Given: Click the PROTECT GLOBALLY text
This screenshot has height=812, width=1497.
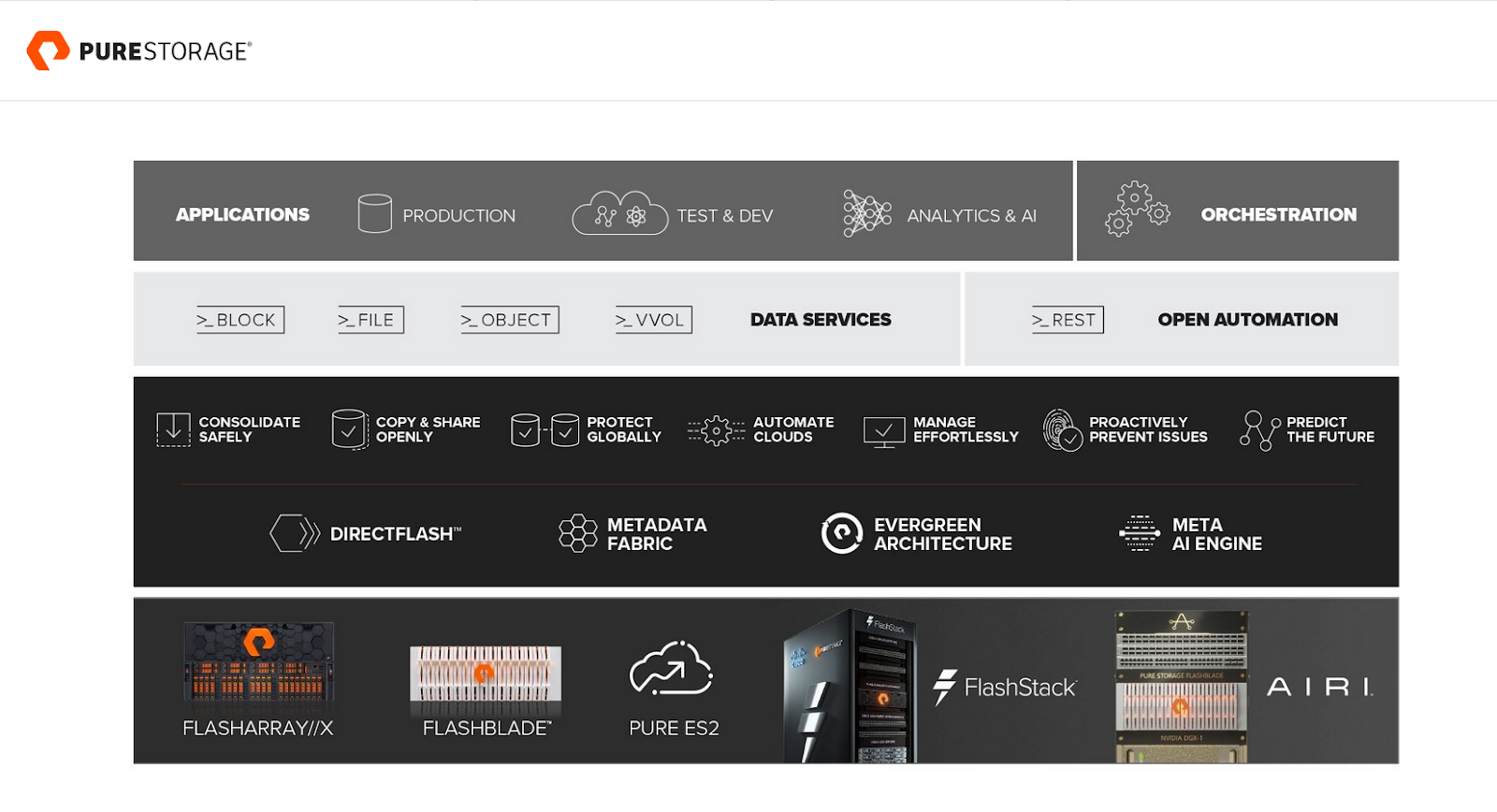Looking at the screenshot, I should point(624,429).
